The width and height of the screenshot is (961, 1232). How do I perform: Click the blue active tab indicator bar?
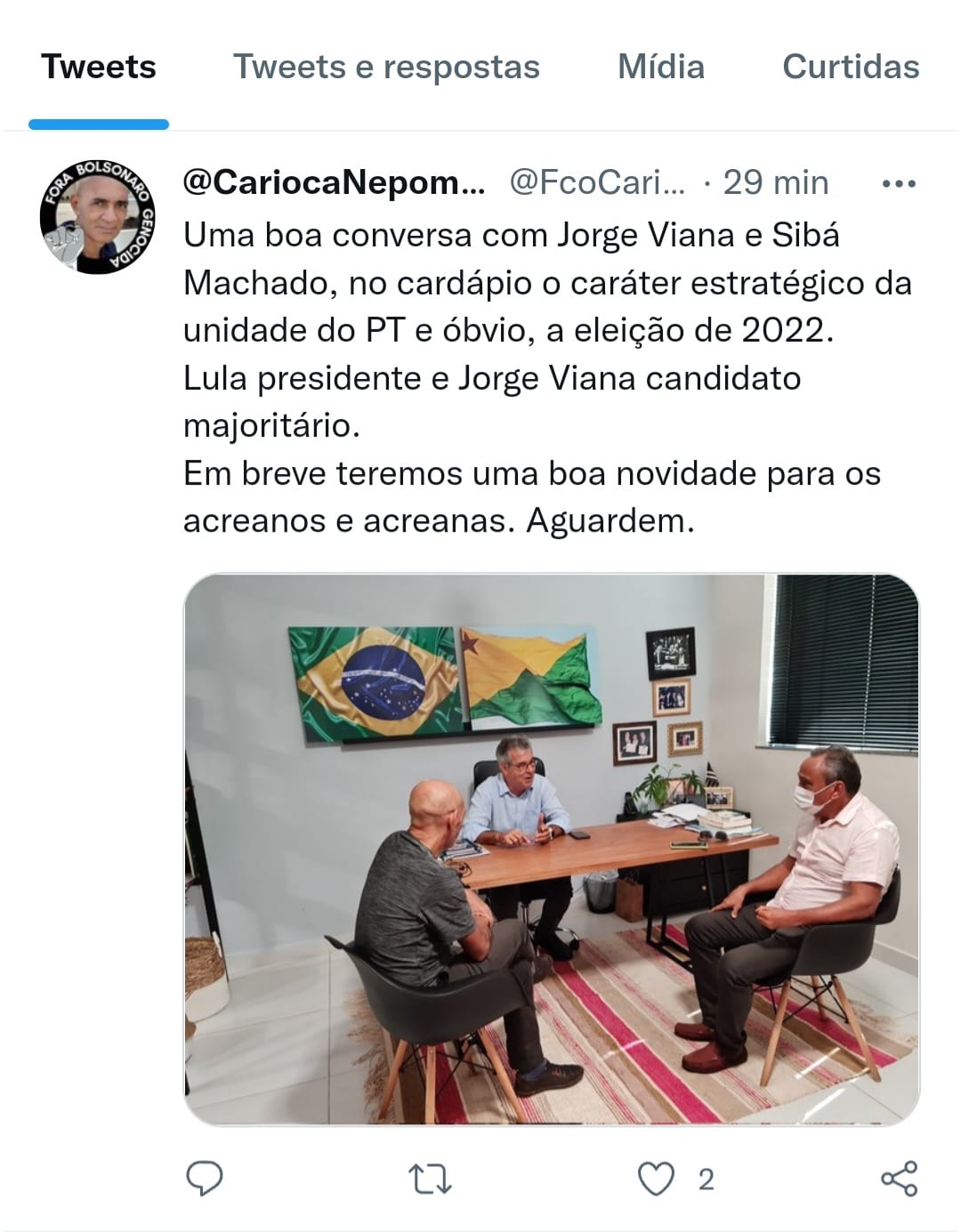[99, 125]
